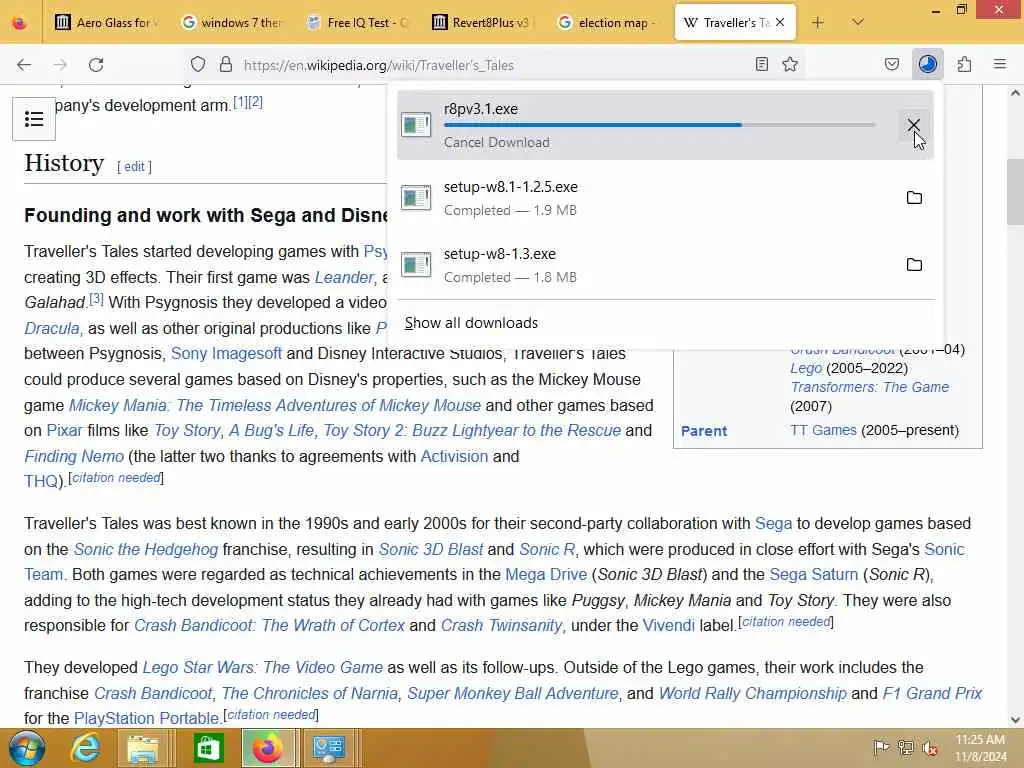Open the Super Monkey Ball Adventure link
Viewport: 1024px width, 768px height.
point(513,694)
